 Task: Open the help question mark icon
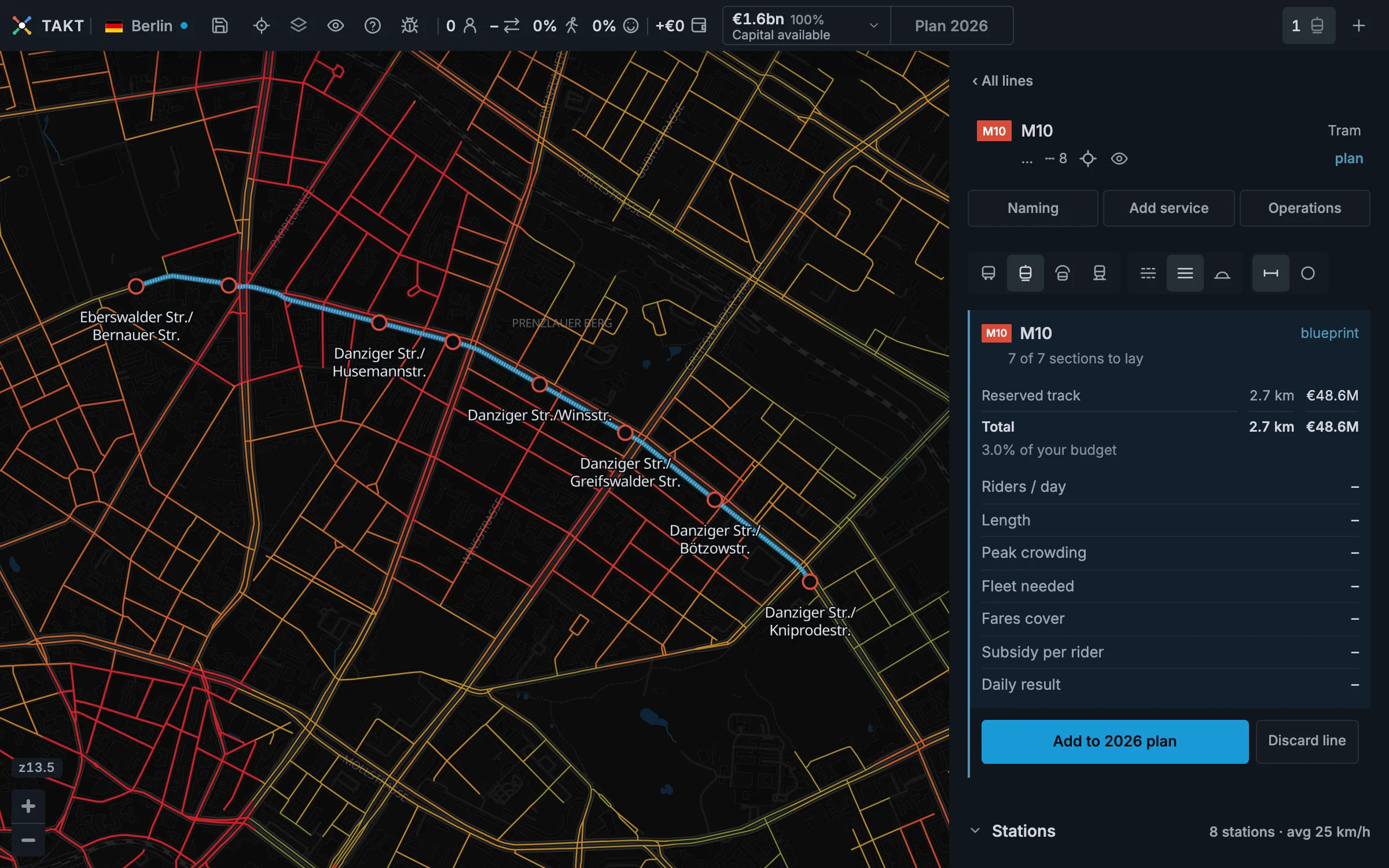[x=373, y=25]
